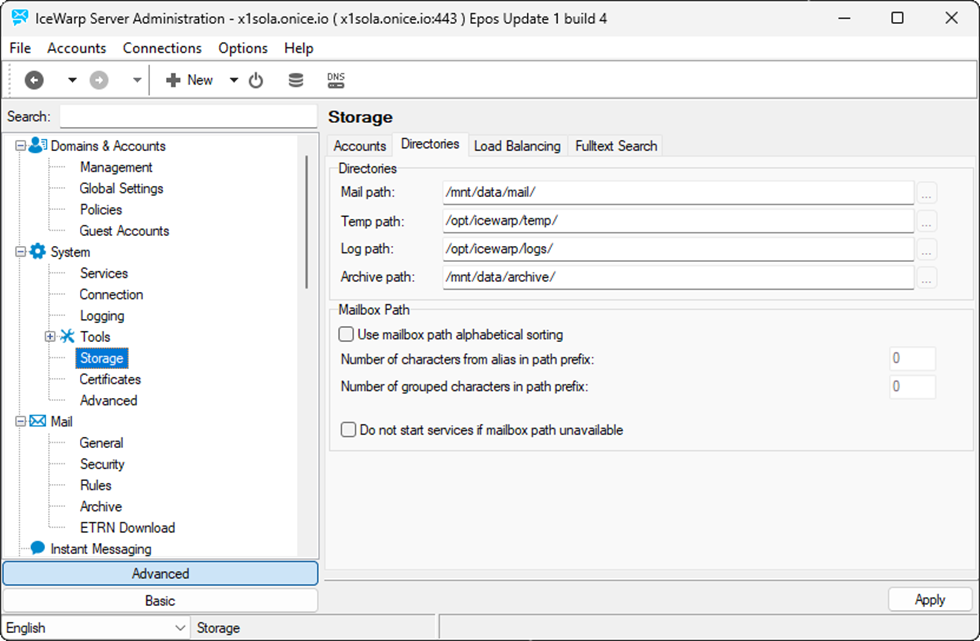The width and height of the screenshot is (980, 641).
Task: Click the Archive path input field
Action: click(x=678, y=277)
